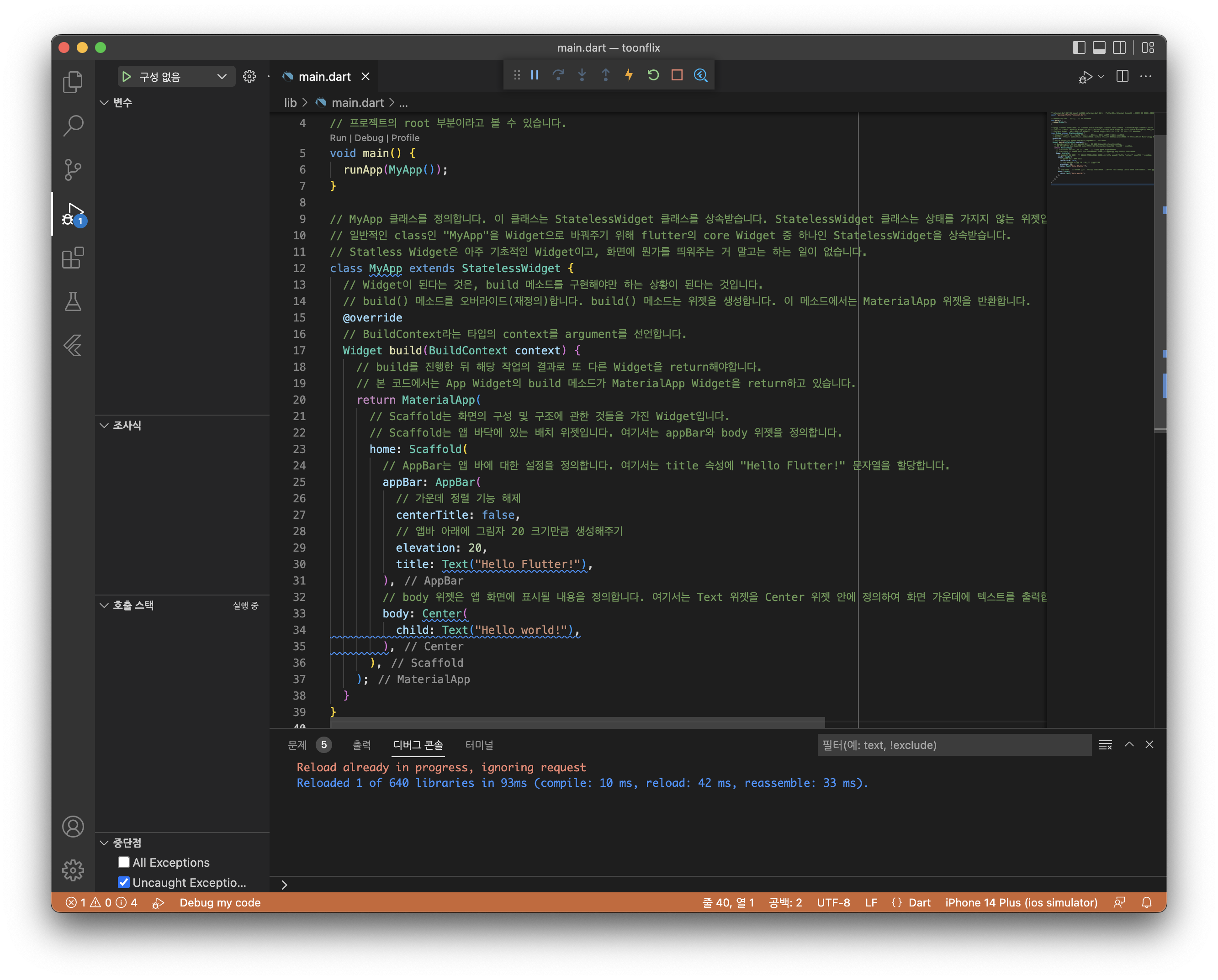The image size is (1218, 980).
Task: Collapse the 중단점 section
Action: click(104, 842)
